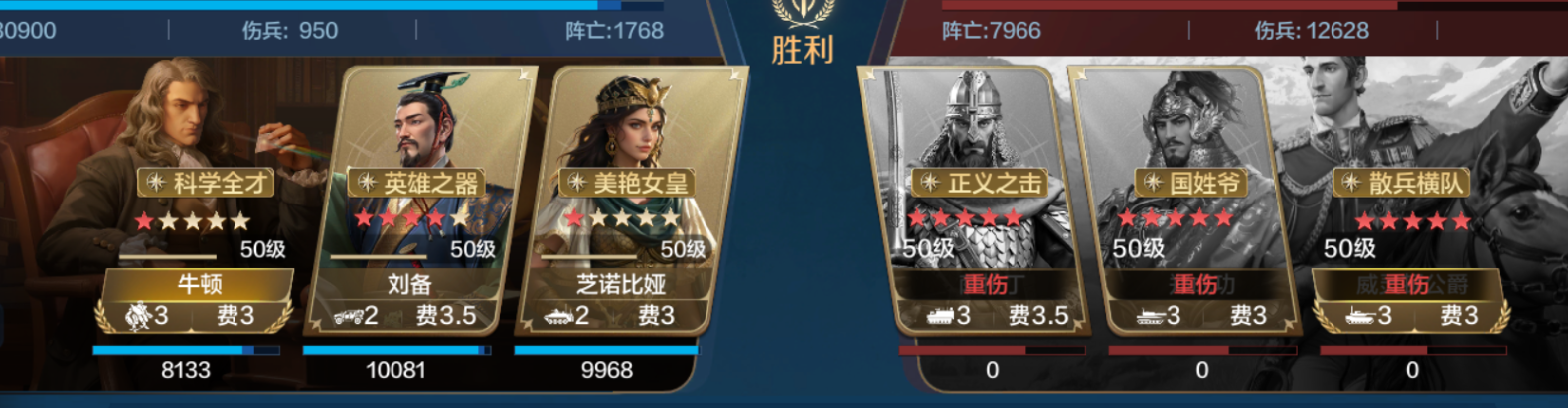Click the red 重伤 label on 国姓爷
Image resolution: width=1568 pixels, height=408 pixels.
[x=1195, y=285]
